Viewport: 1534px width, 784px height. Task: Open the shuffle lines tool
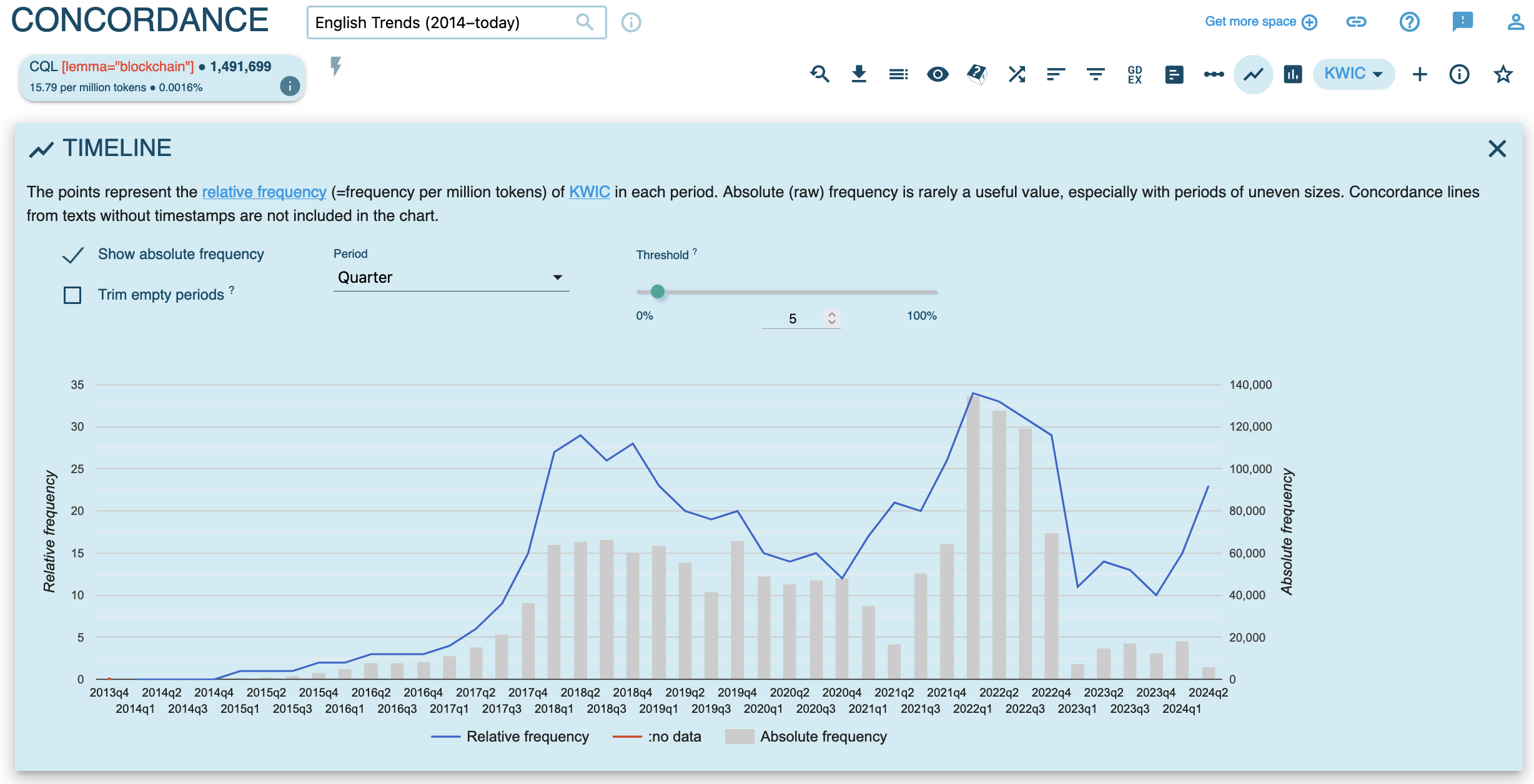pyautogui.click(x=1016, y=74)
